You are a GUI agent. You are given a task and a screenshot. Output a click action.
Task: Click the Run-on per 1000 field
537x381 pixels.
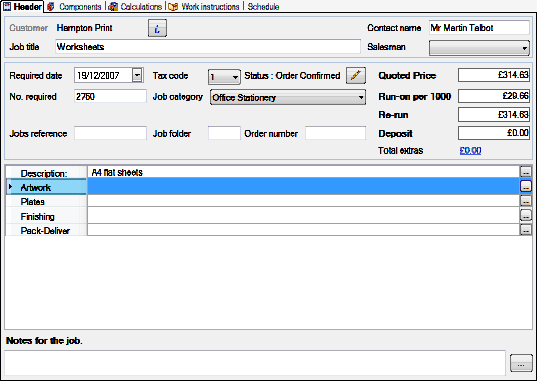point(494,96)
